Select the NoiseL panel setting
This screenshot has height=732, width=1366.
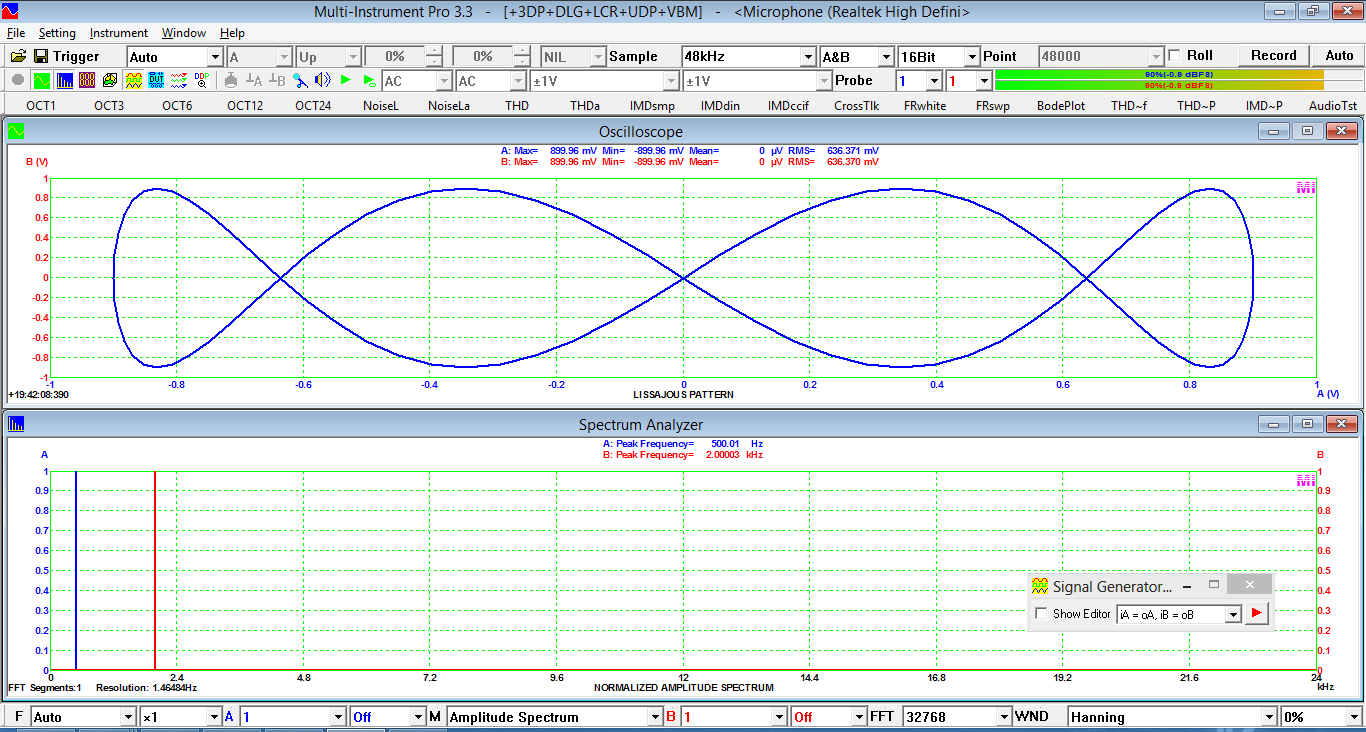pos(380,105)
